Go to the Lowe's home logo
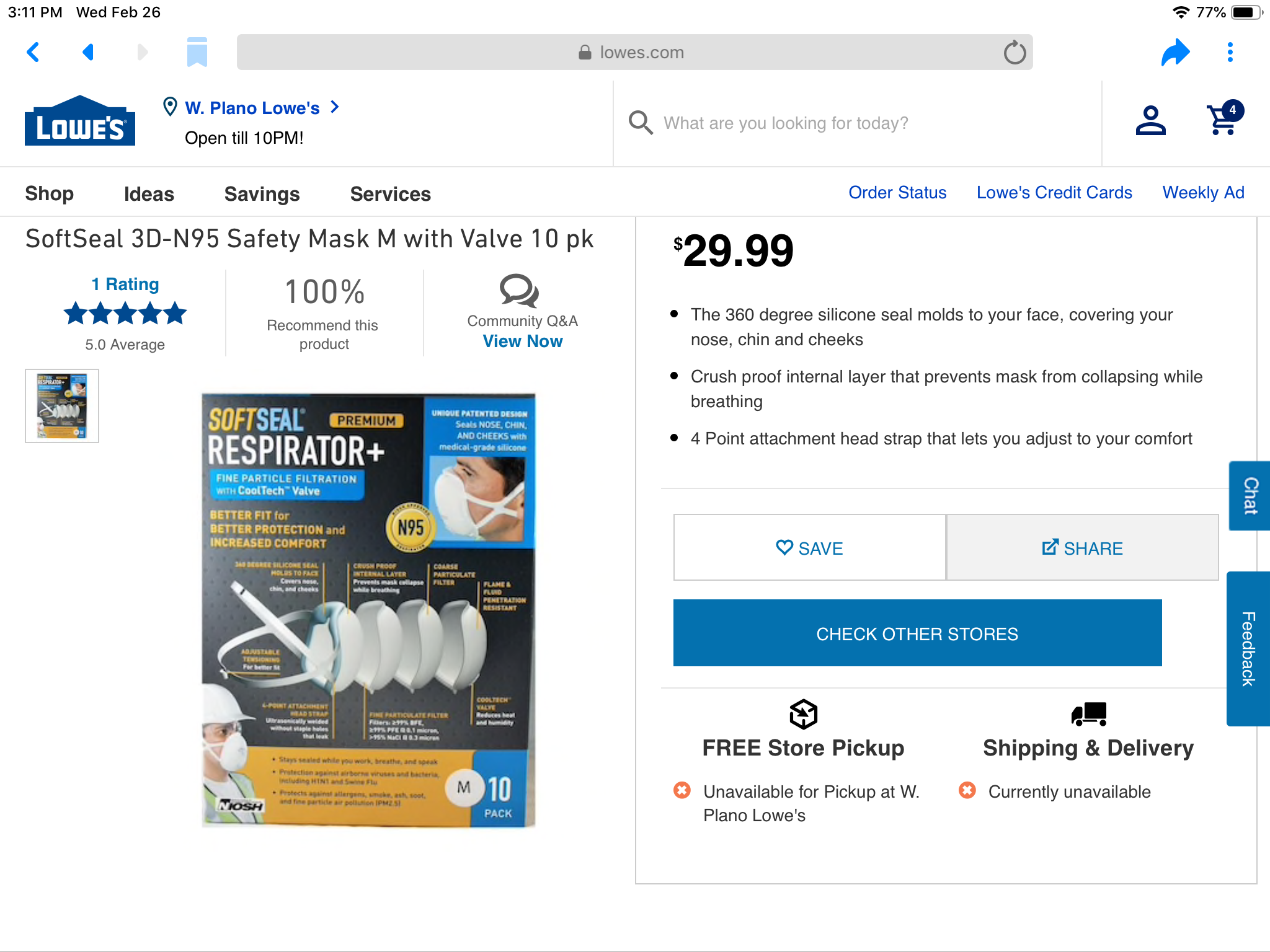Viewport: 1270px width, 952px height. [x=80, y=121]
